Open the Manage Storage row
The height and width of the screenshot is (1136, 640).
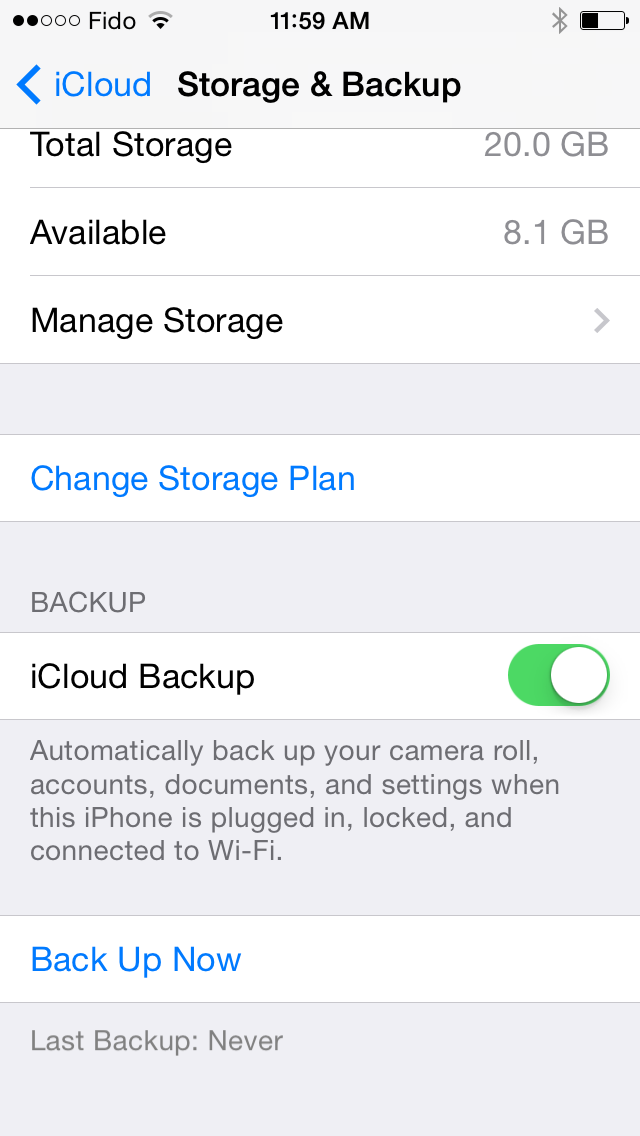320,320
